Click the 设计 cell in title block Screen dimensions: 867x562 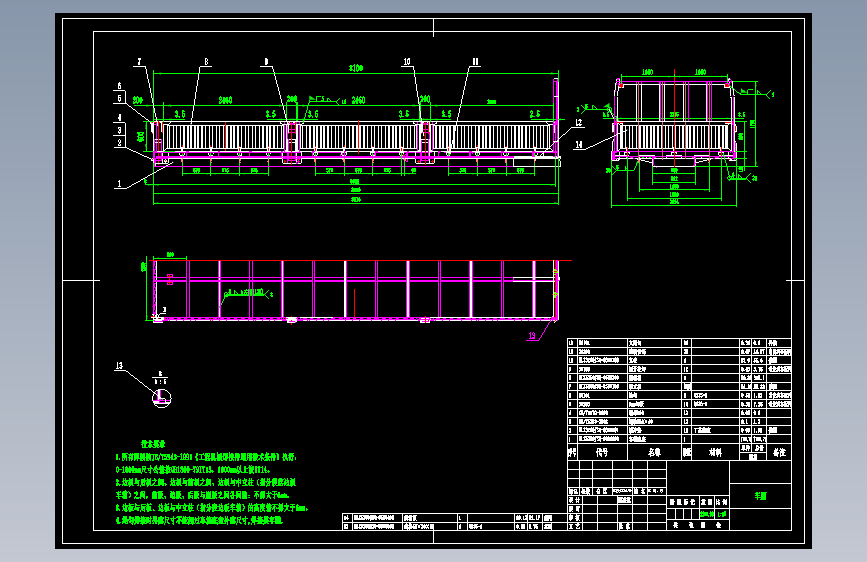574,500
